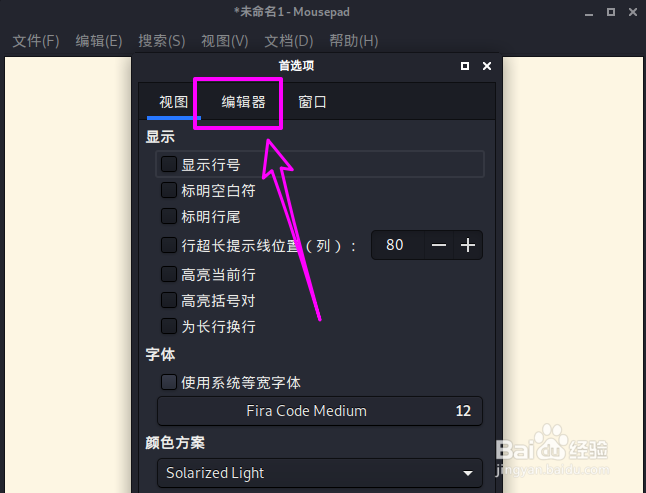Screen dimensions: 646x493
Task: Open the 文档(D) menu
Action: (x=288, y=41)
